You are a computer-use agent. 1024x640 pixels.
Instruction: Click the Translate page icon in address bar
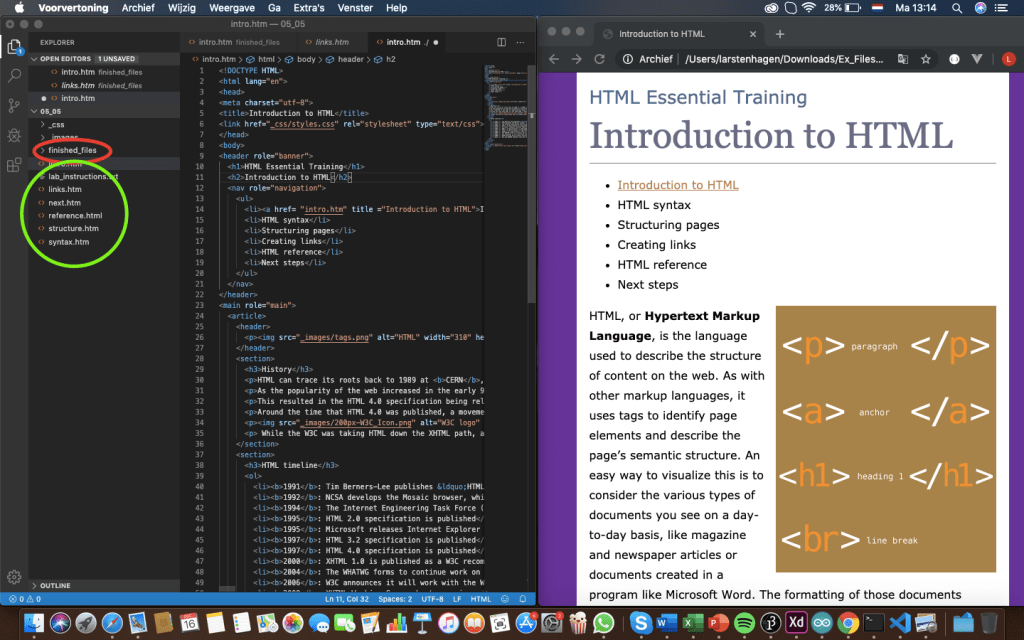pyautogui.click(x=903, y=59)
